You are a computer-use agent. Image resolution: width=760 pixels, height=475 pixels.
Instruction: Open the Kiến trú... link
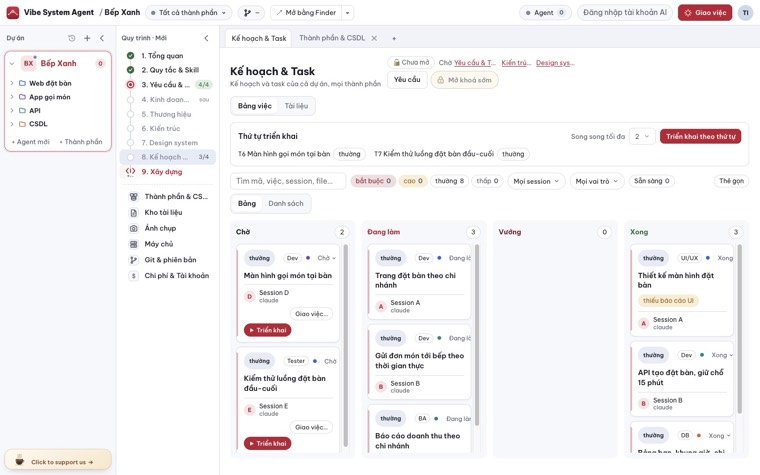tap(516, 63)
